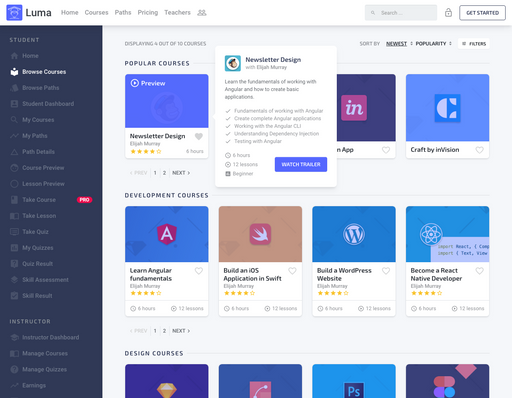Open the Learn Angular fundamentals course title
The width and height of the screenshot is (512, 398).
(151, 274)
